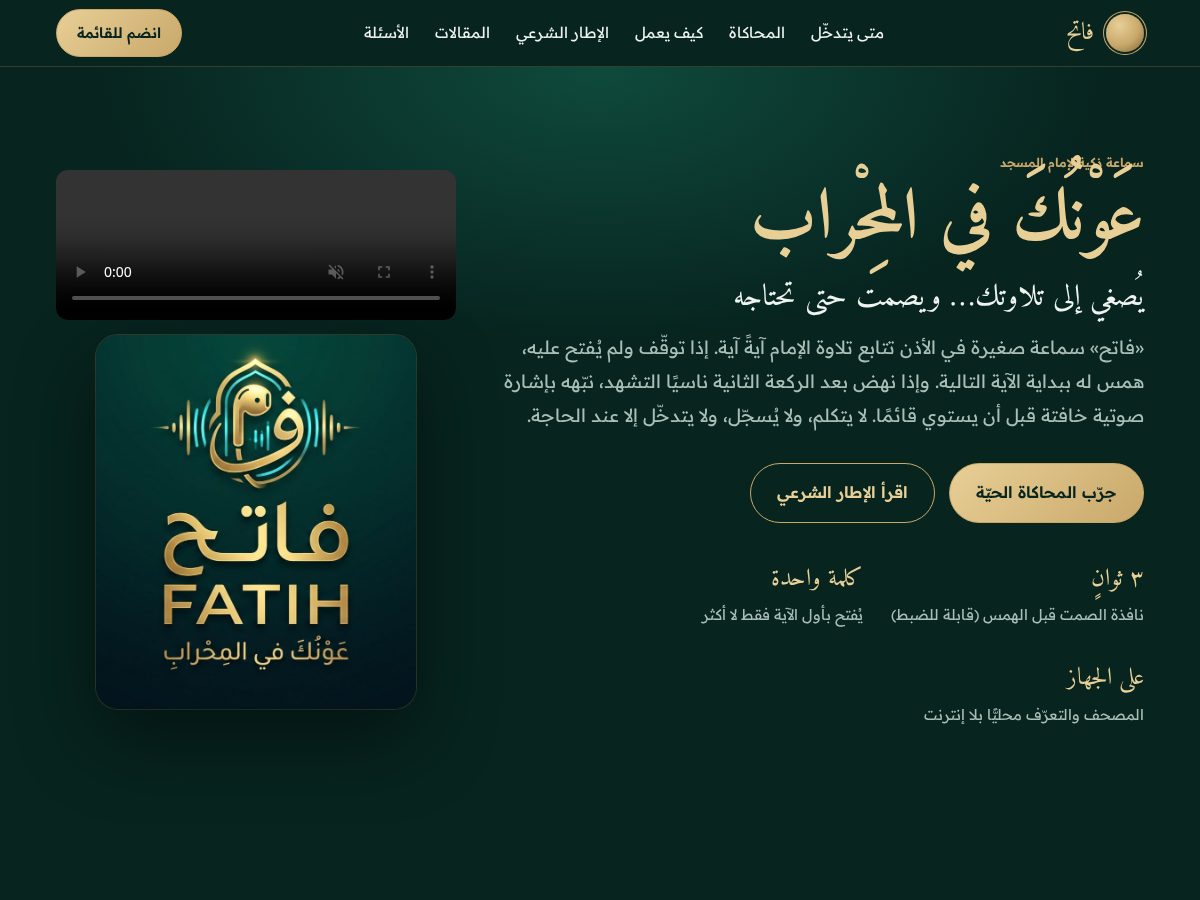This screenshot has width=1200, height=900.
Task: Open the المقالات nav link
Action: 462,33
